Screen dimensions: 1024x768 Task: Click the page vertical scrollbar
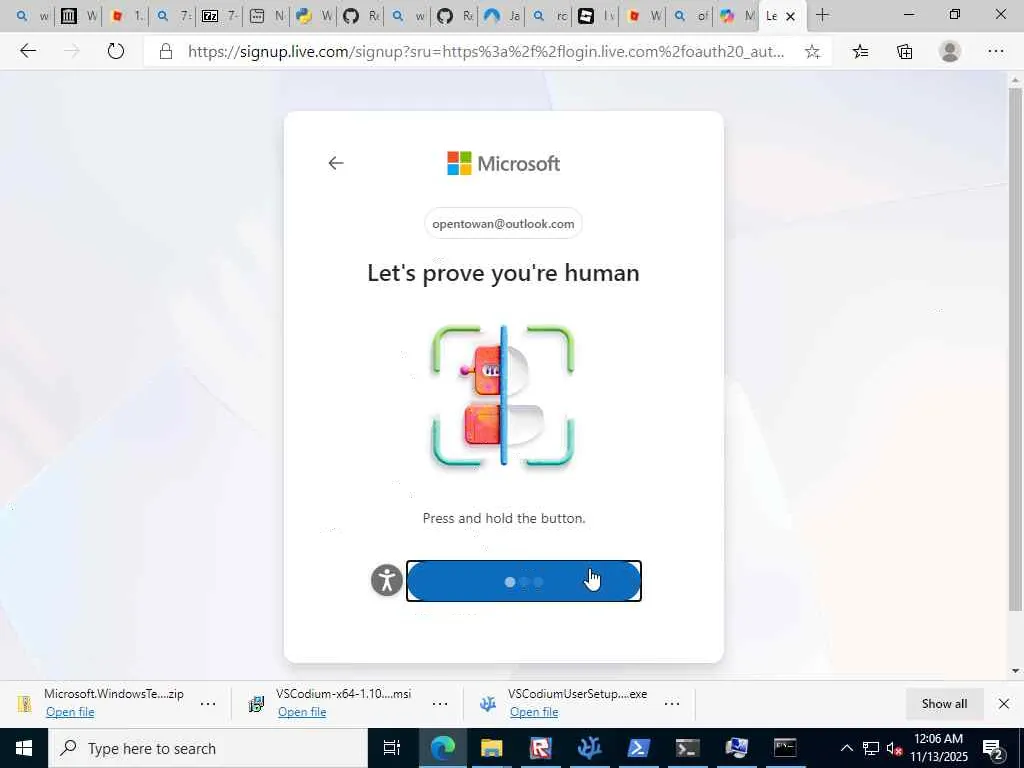click(x=1015, y=349)
